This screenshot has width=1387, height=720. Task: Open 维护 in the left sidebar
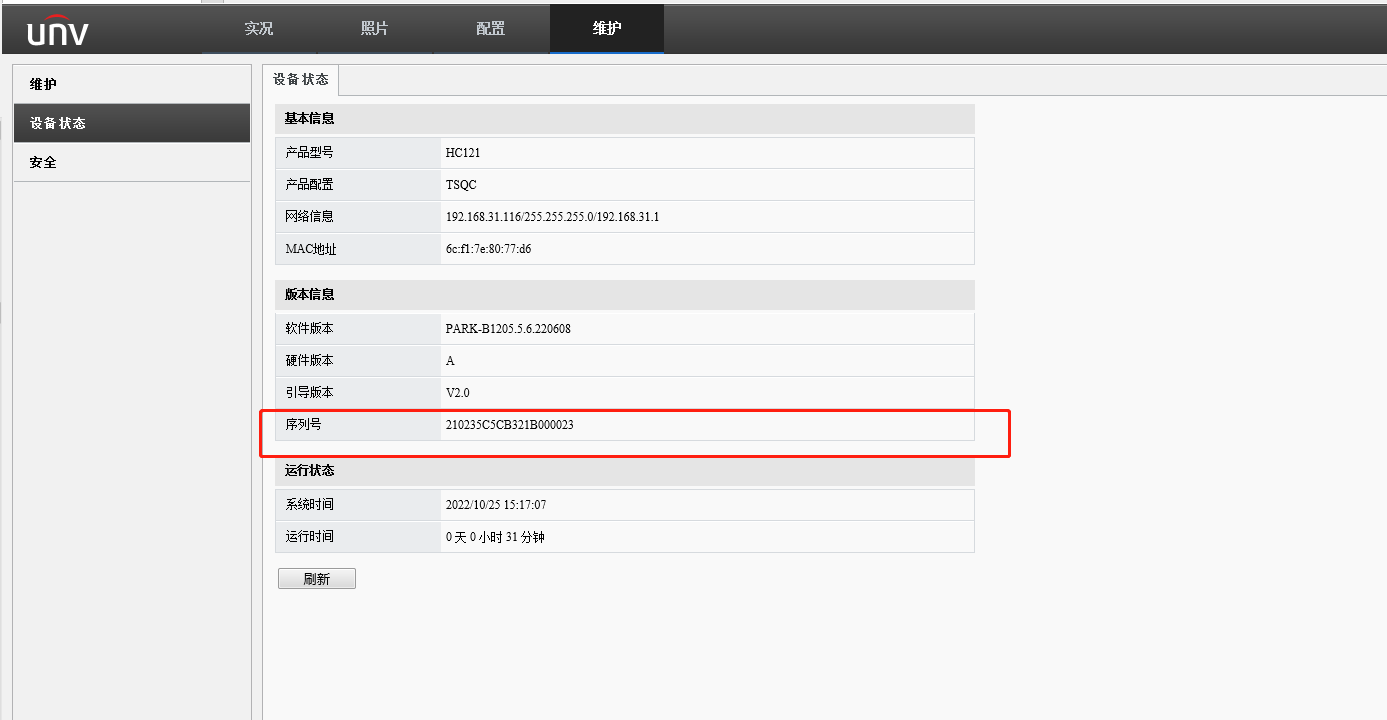coord(132,84)
